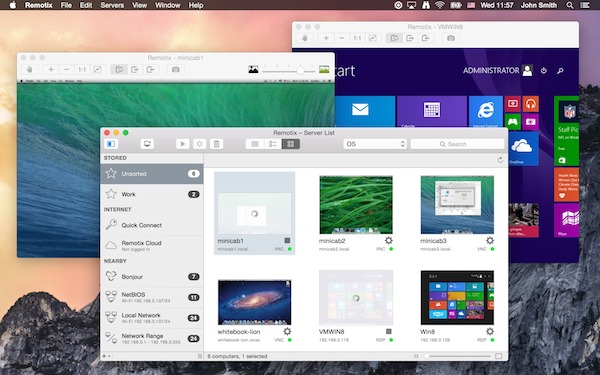Open the OS sort dropdown
This screenshot has height=375, width=600.
[x=375, y=144]
